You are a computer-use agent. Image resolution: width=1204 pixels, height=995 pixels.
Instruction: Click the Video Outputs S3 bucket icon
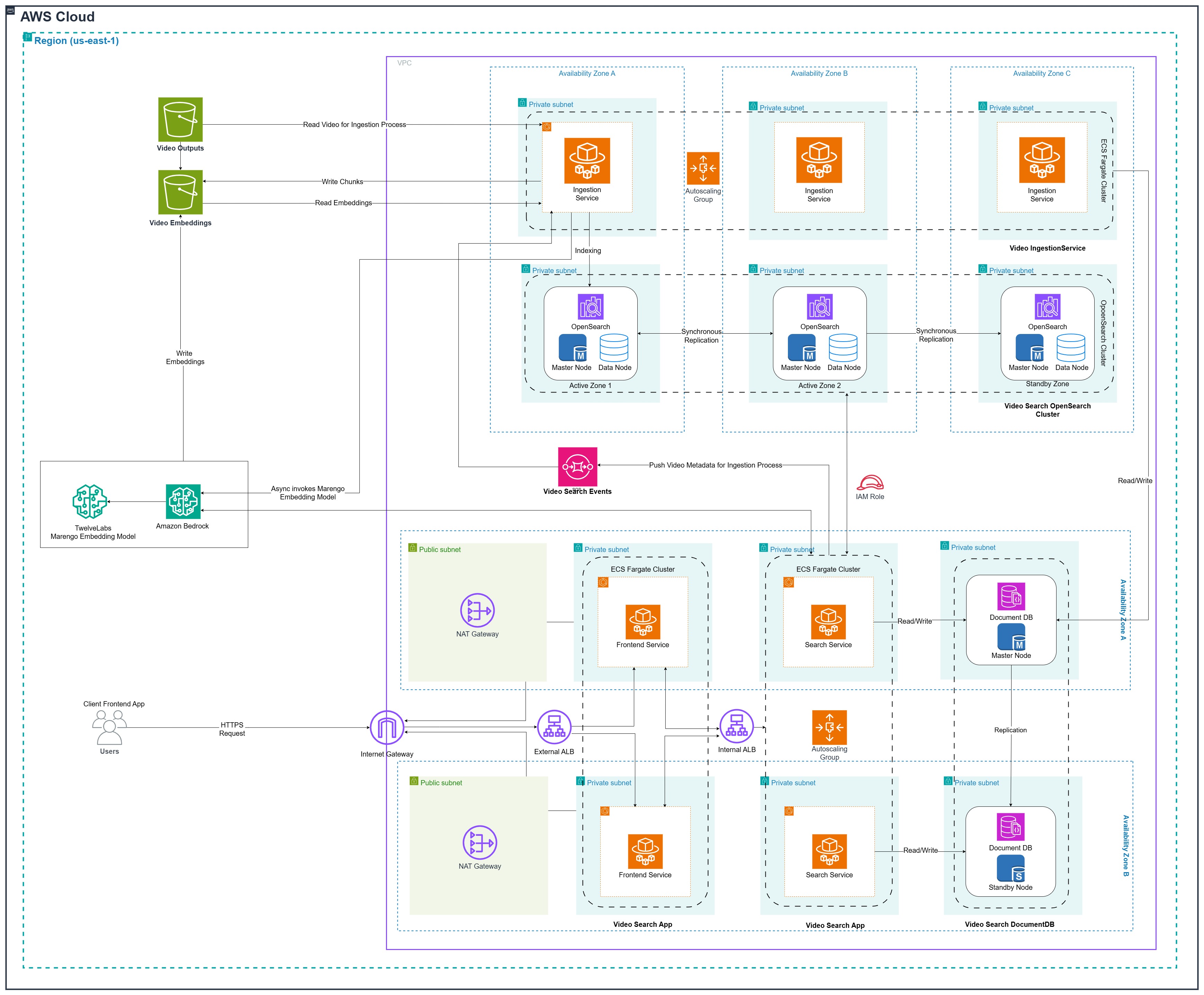pyautogui.click(x=181, y=119)
